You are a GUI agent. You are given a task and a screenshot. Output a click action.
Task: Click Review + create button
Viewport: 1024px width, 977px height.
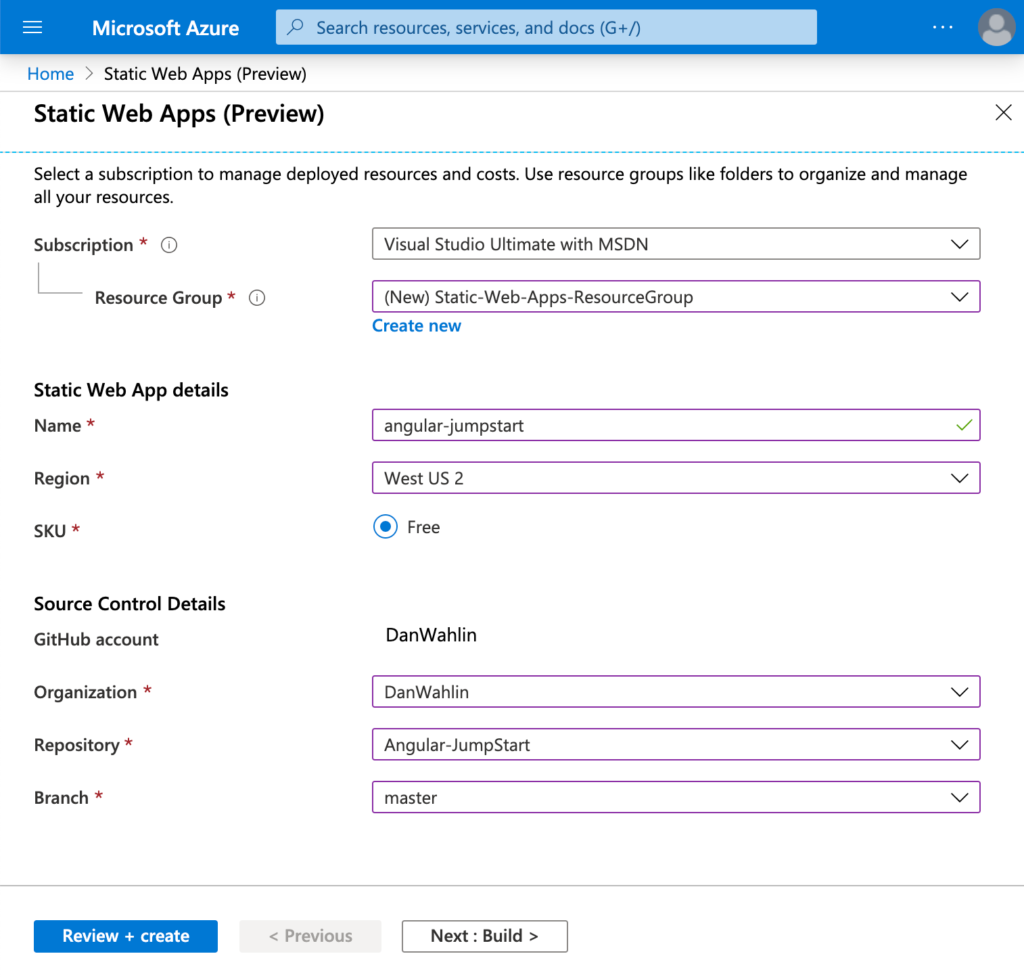[x=125, y=936]
